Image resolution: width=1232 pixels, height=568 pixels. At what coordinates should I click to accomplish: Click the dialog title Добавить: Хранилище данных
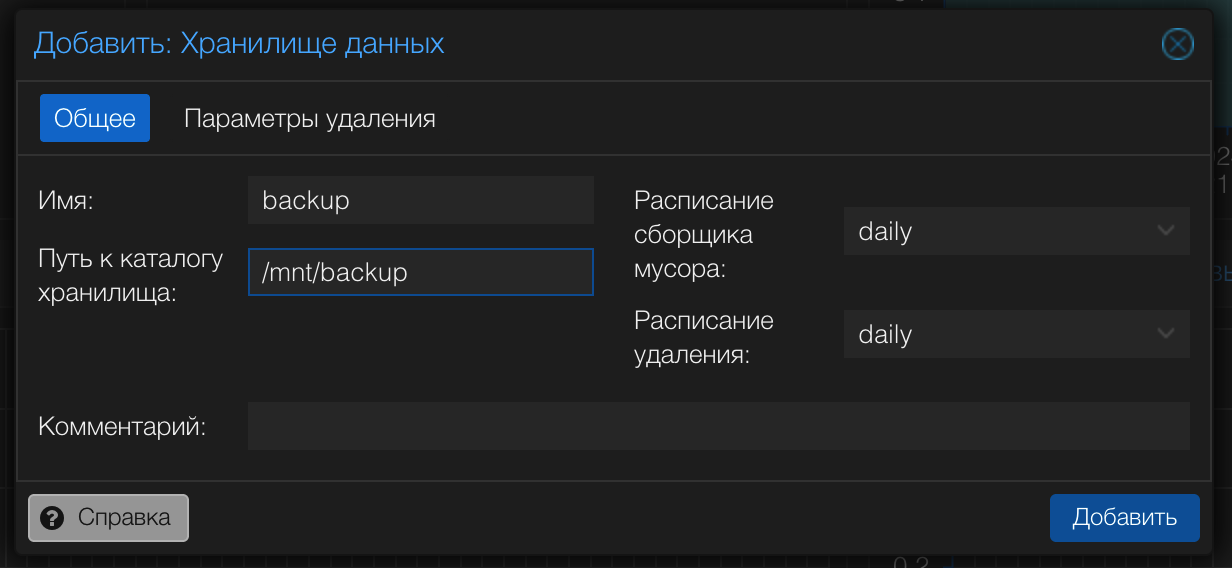tap(239, 45)
